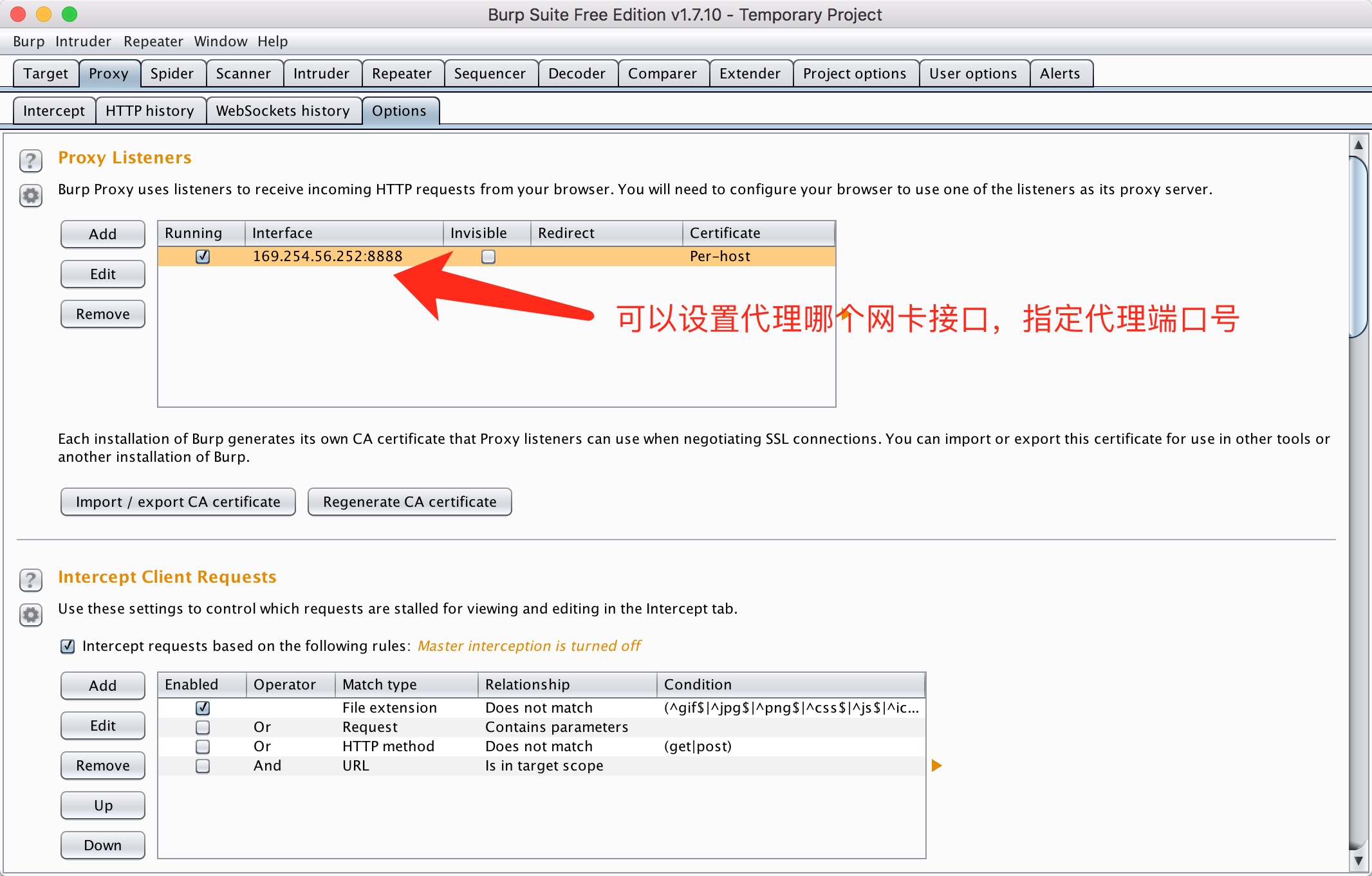Open help for Proxy Listeners section

tap(31, 160)
